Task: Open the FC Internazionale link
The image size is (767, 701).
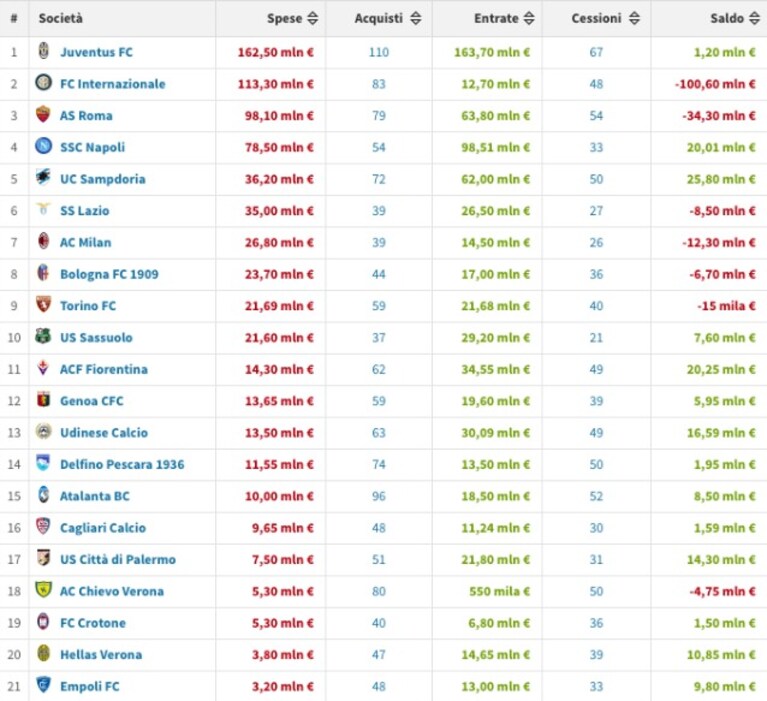Action: (113, 84)
